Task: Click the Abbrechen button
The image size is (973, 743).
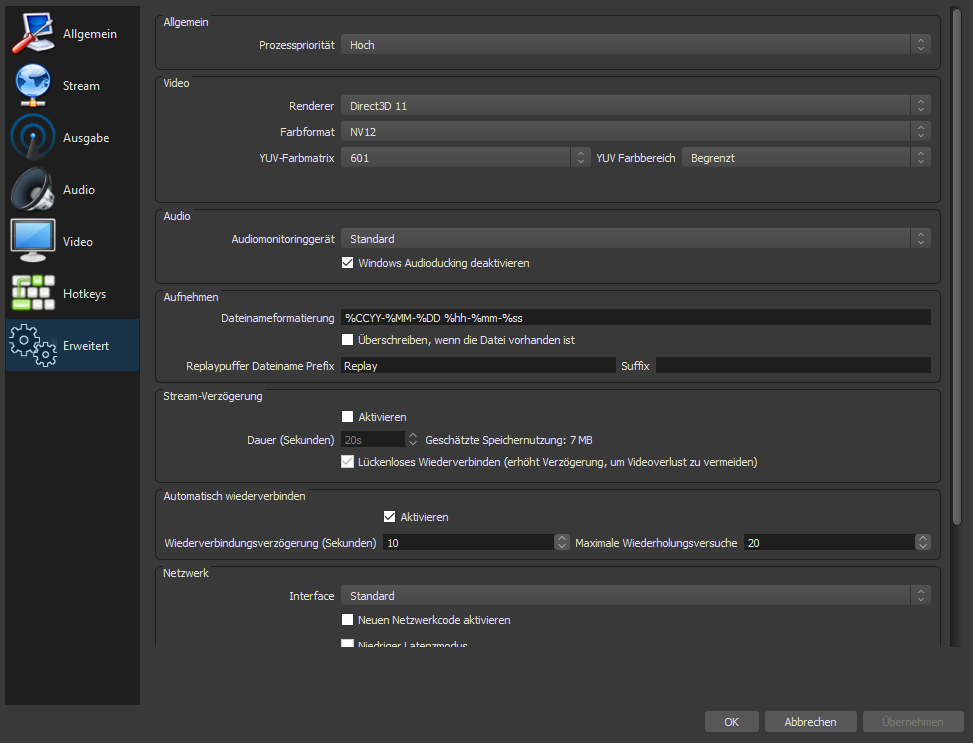Action: (810, 722)
